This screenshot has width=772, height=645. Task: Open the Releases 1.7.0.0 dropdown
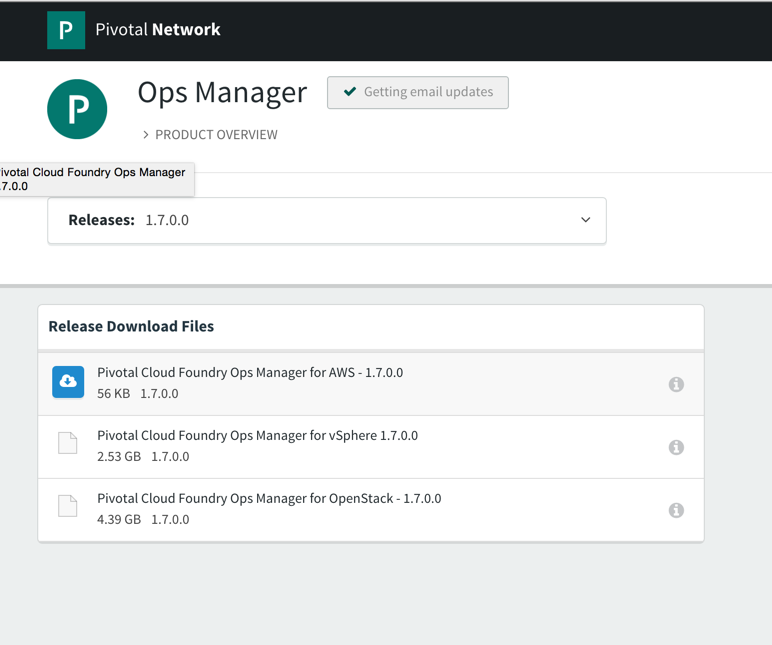click(327, 220)
